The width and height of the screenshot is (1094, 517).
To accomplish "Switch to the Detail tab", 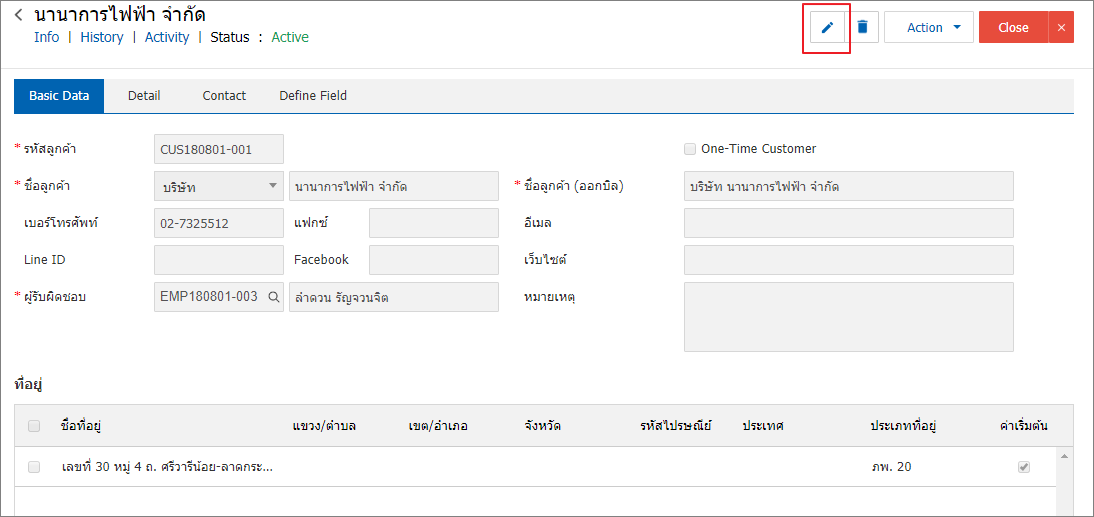I will pyautogui.click(x=144, y=96).
